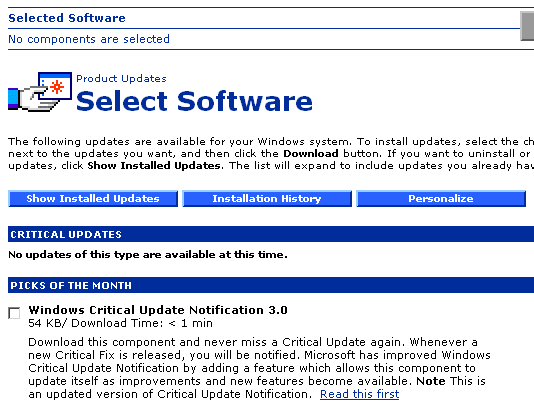The width and height of the screenshot is (534, 406).
Task: Click the Personalize button
Action: click(441, 199)
